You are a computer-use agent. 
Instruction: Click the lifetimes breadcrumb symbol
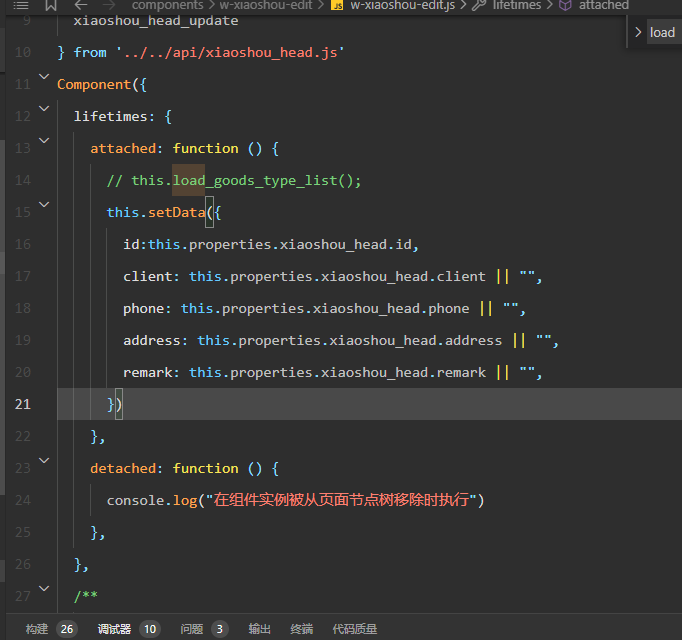[x=516, y=5]
